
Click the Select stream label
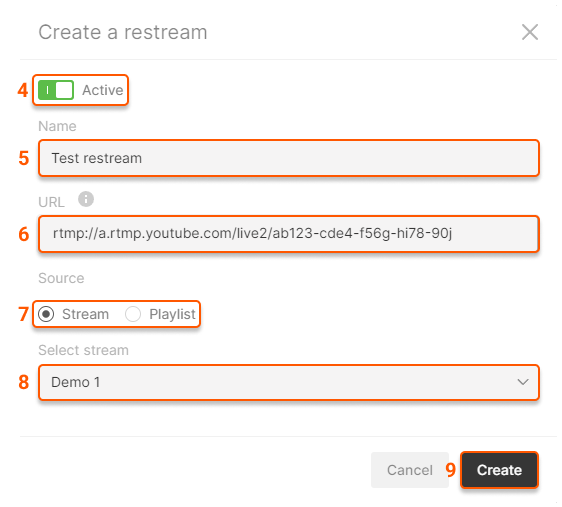(84, 350)
